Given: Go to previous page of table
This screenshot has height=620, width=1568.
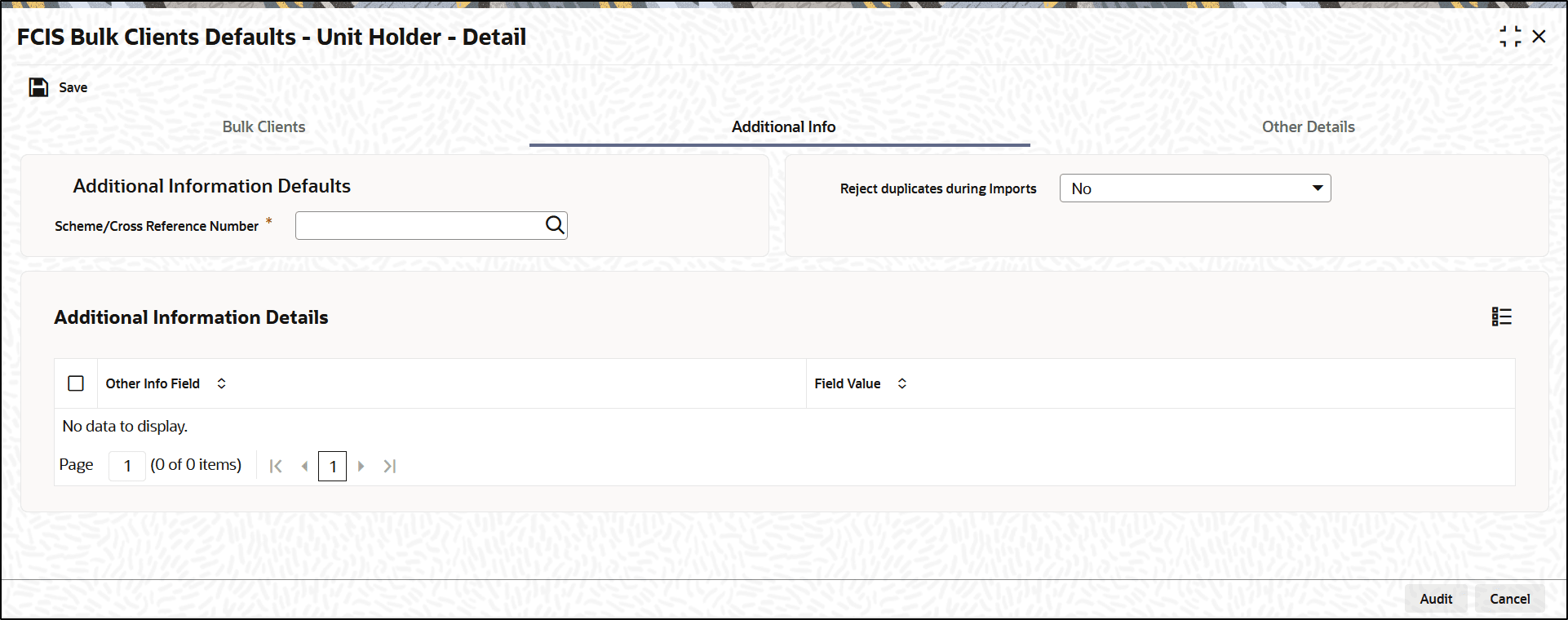Looking at the screenshot, I should pyautogui.click(x=304, y=466).
